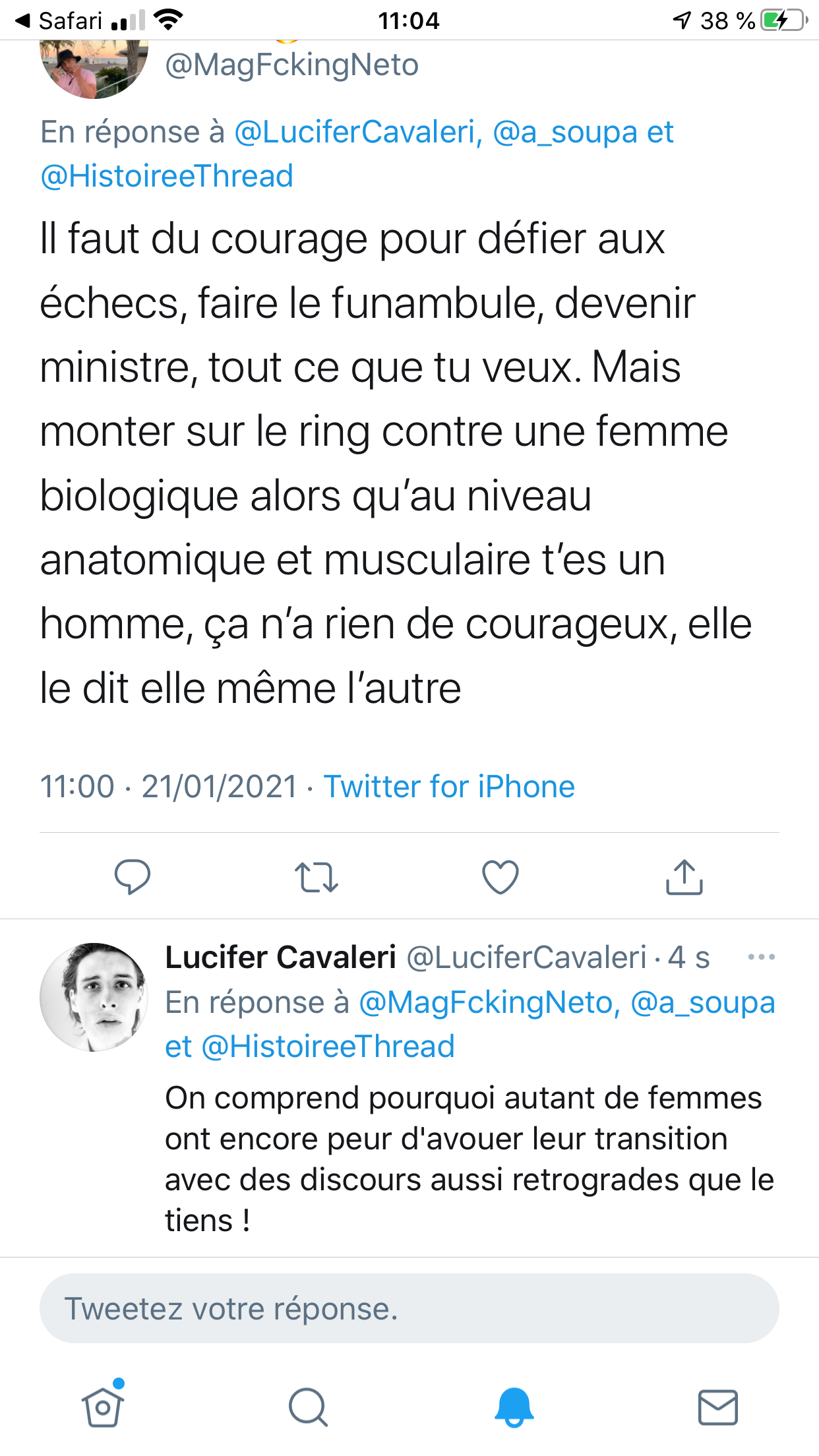Viewport: 819px width, 1456px height.
Task: Like the tweet with the heart icon
Action: (x=501, y=877)
